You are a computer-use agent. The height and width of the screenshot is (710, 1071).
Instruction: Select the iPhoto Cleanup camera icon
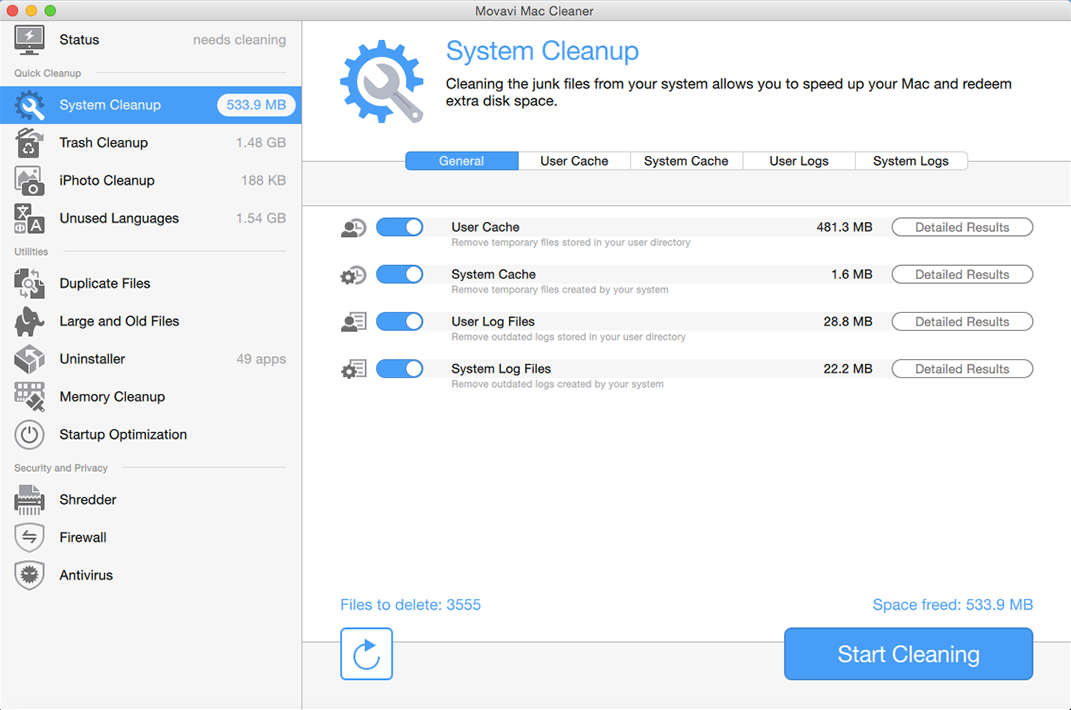[29, 181]
